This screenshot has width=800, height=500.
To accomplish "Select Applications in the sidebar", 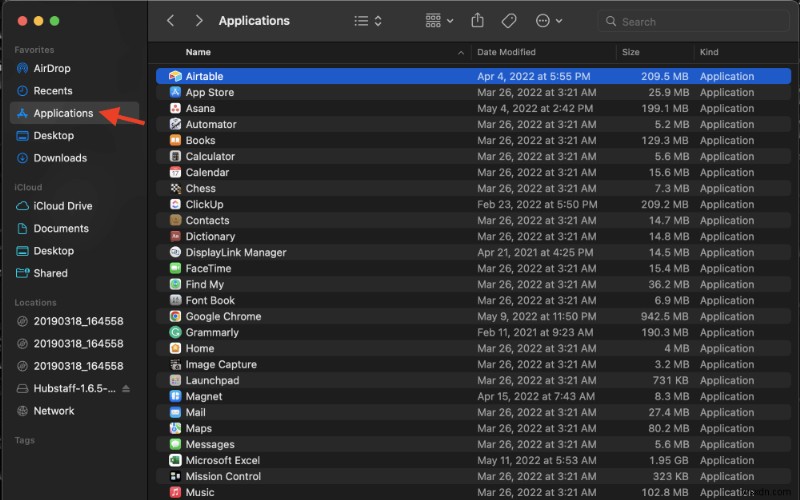I will click(x=74, y=113).
